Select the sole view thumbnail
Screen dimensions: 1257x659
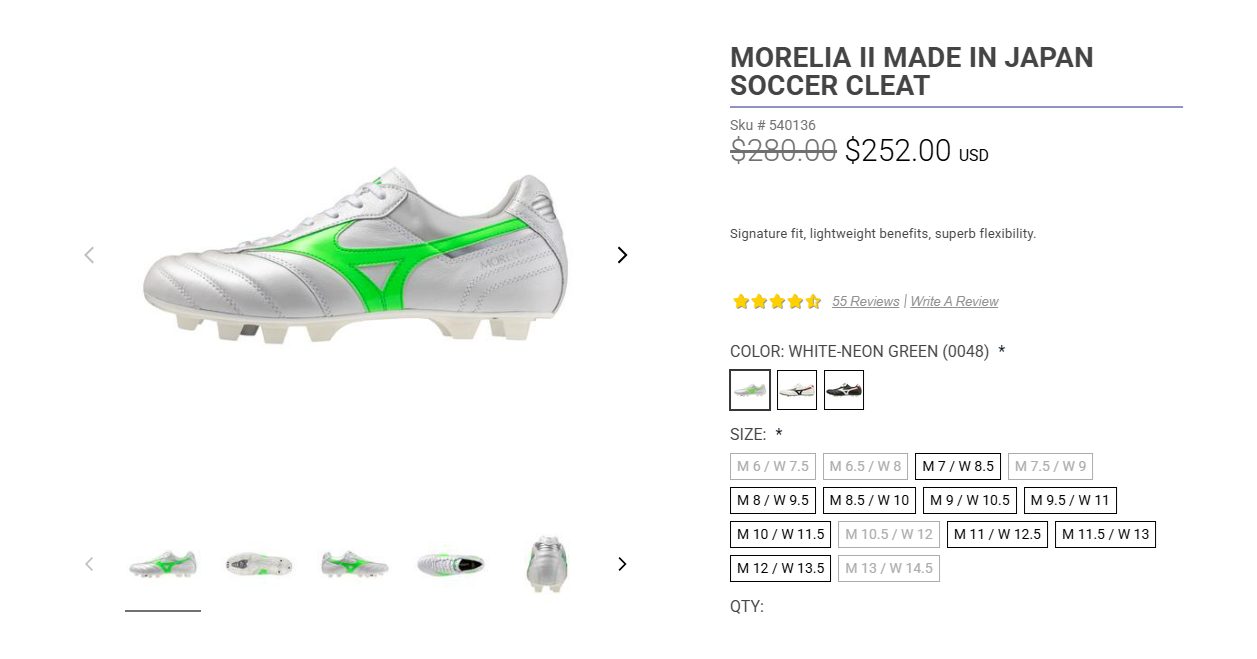pos(259,564)
